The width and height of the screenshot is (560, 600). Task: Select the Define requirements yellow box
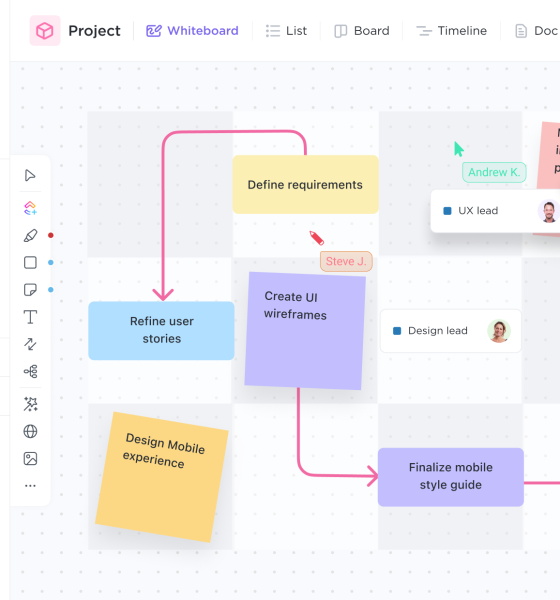point(305,184)
